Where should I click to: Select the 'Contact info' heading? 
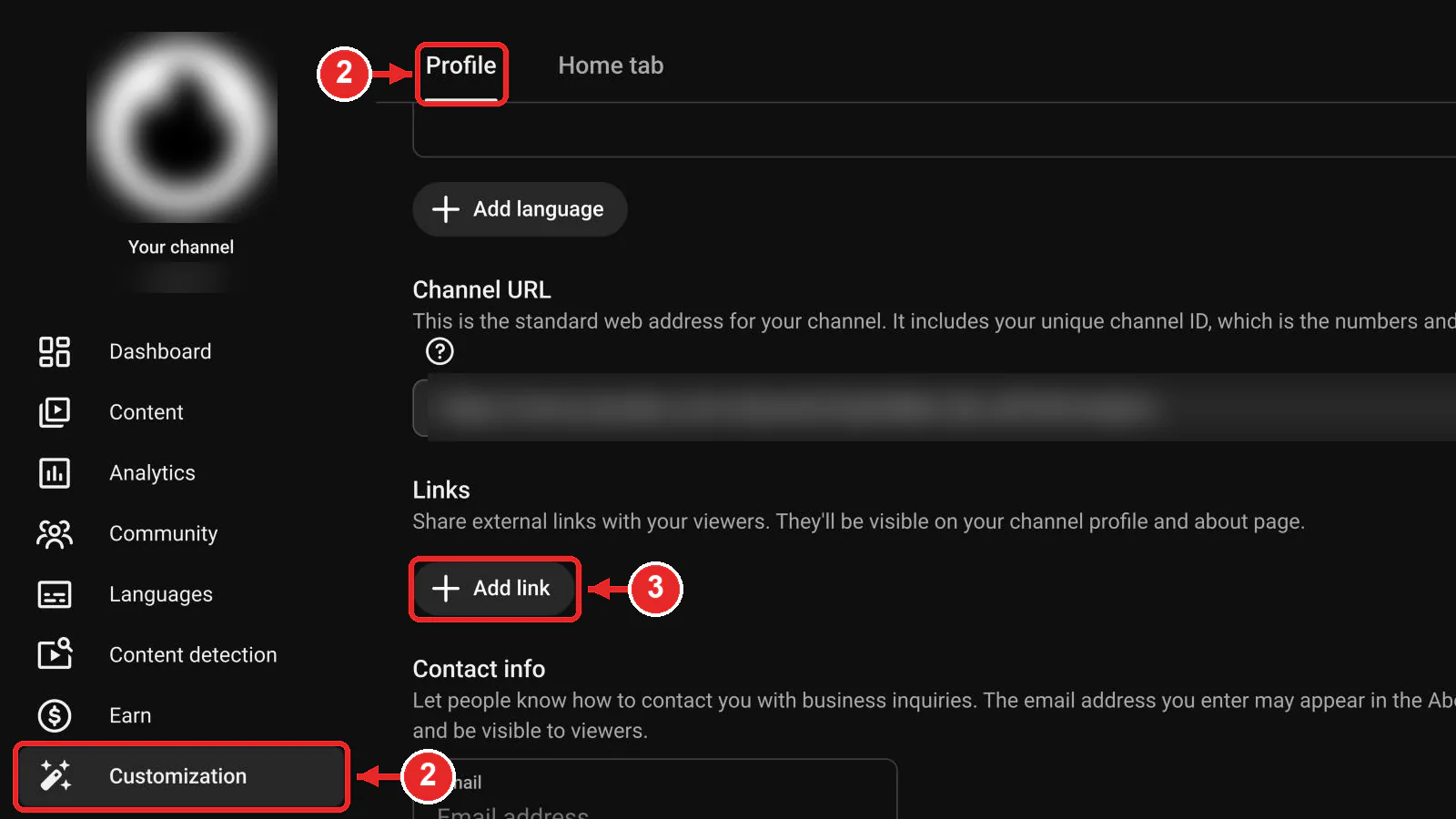(x=479, y=670)
